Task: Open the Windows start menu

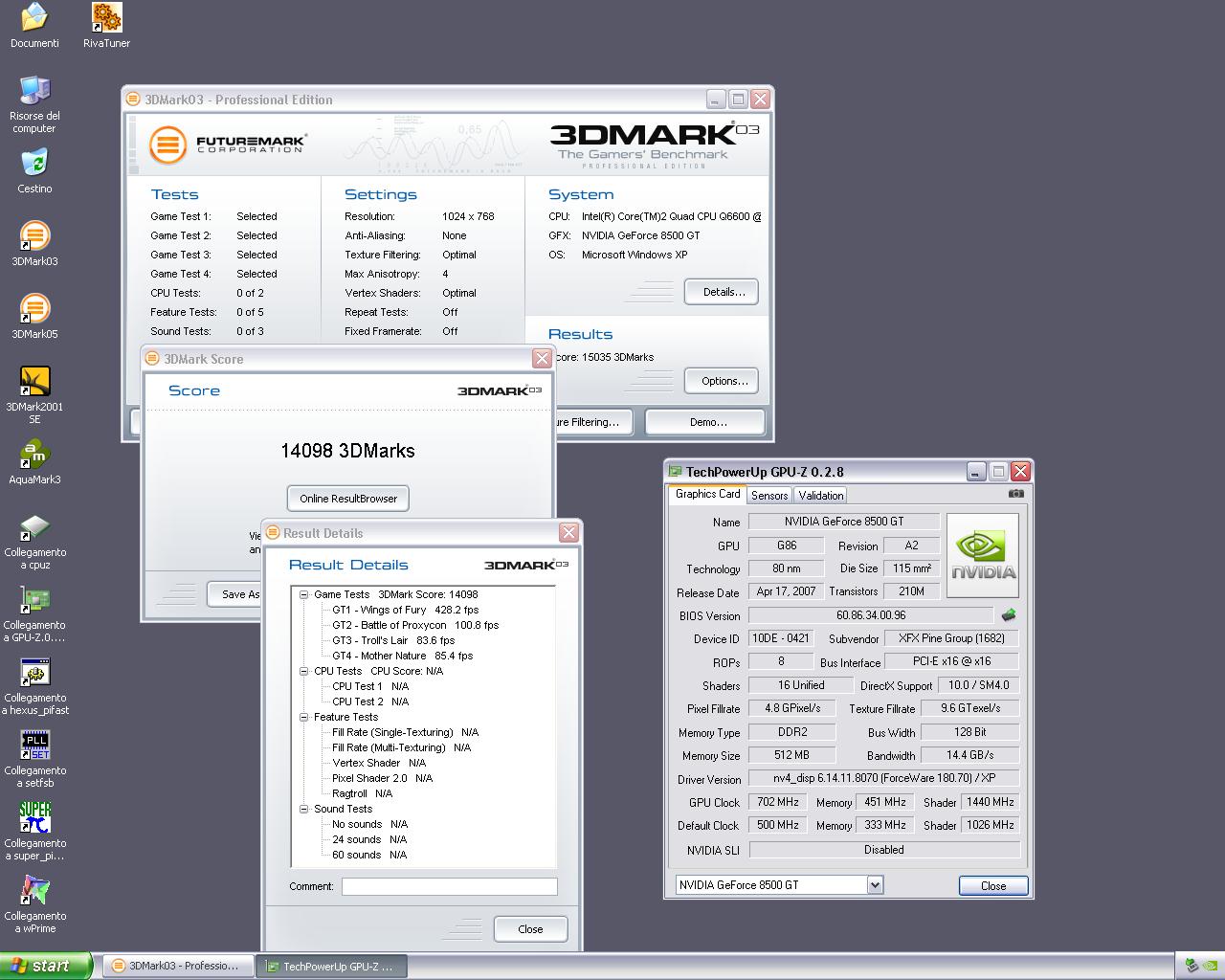Action: click(46, 966)
